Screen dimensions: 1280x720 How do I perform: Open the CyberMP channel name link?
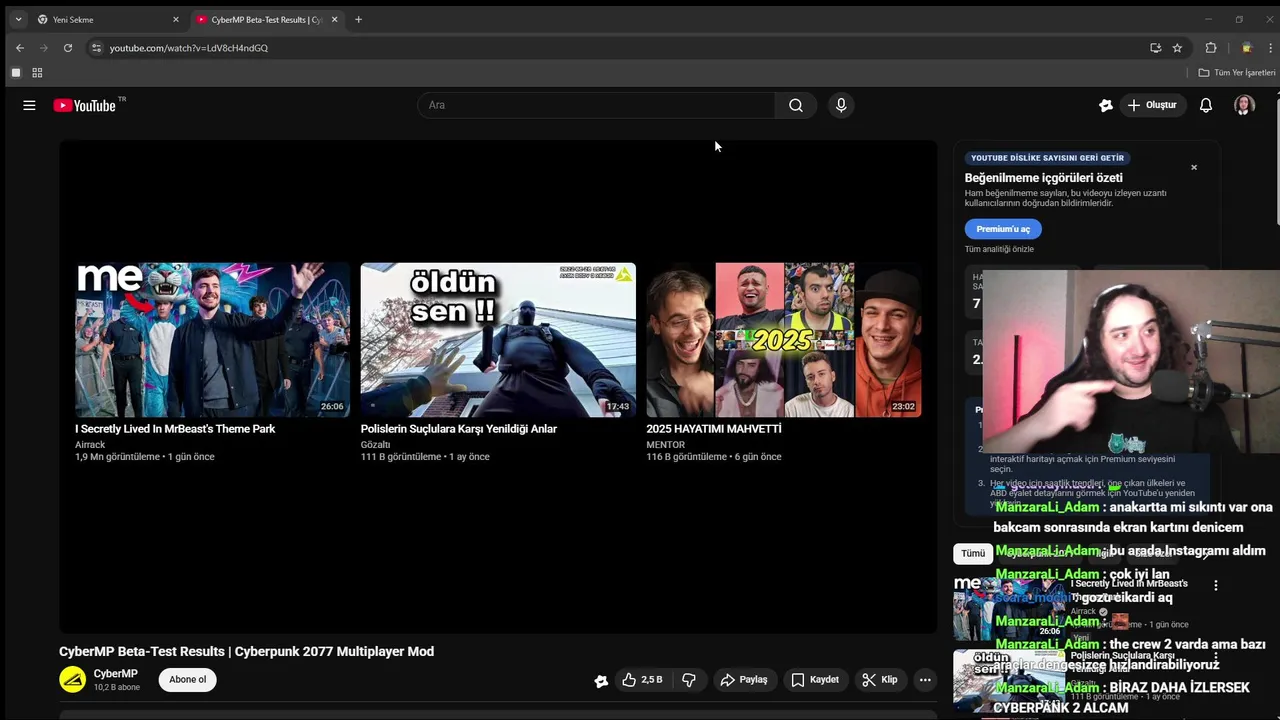pos(116,674)
